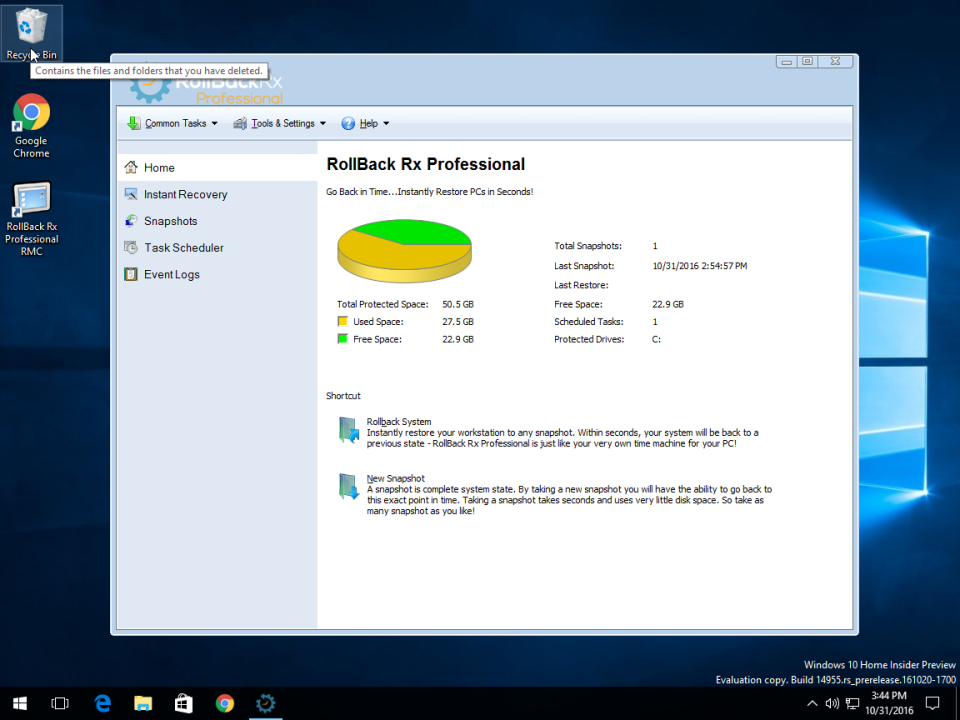
Task: Select Home in the sidebar
Action: 160,167
